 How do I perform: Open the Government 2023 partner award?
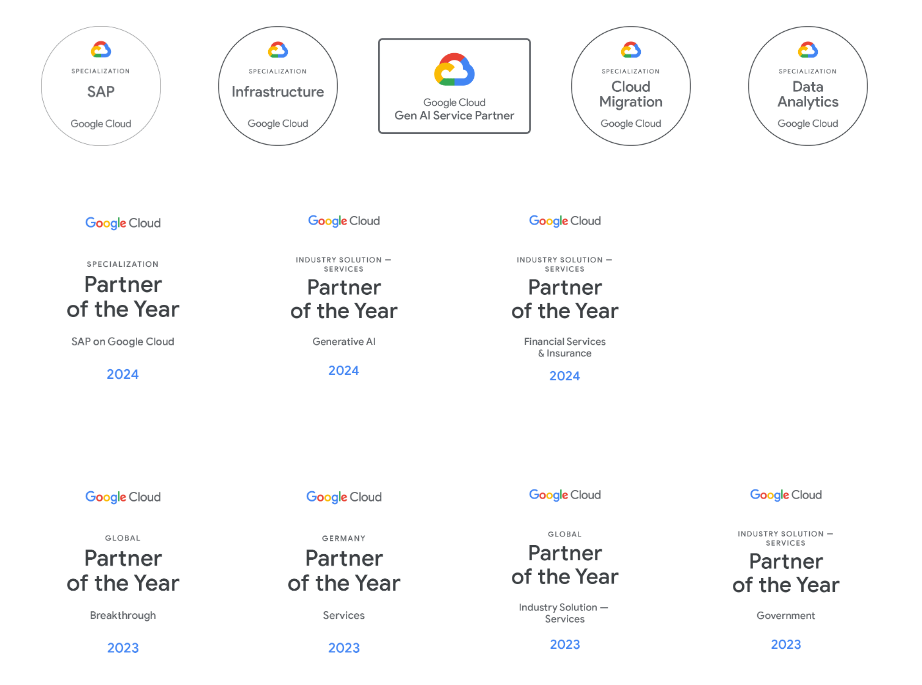pos(786,572)
